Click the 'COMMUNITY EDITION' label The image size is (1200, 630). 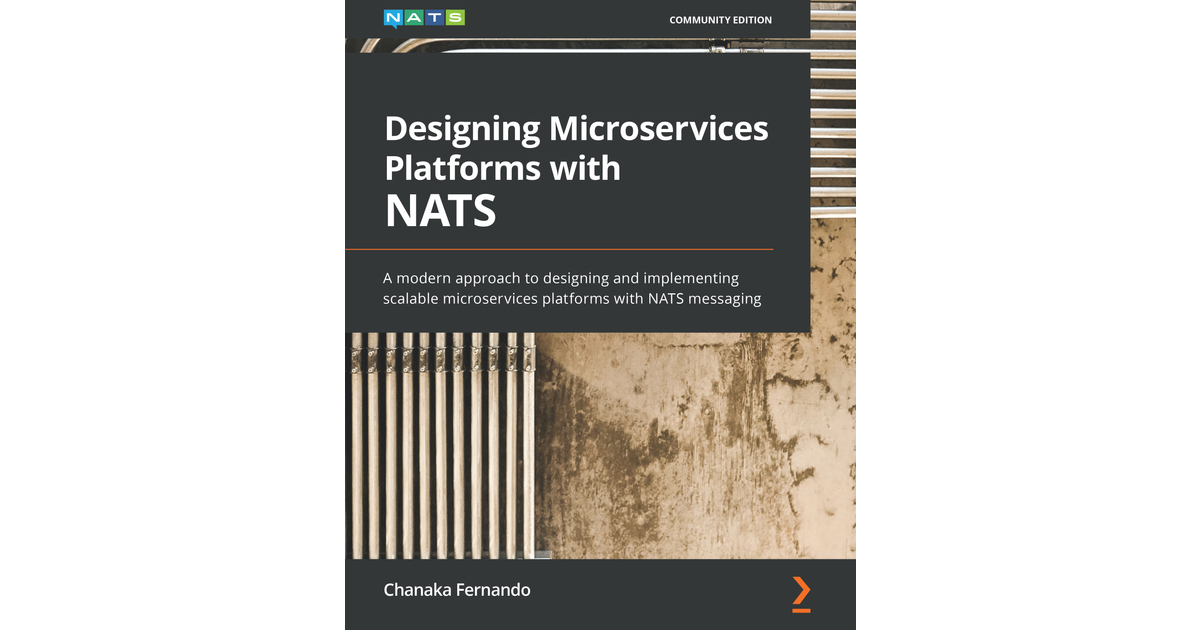pos(720,20)
